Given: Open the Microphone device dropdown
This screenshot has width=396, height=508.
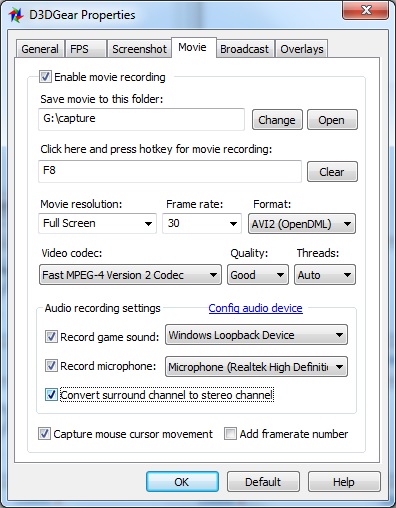Looking at the screenshot, I should pos(256,367).
